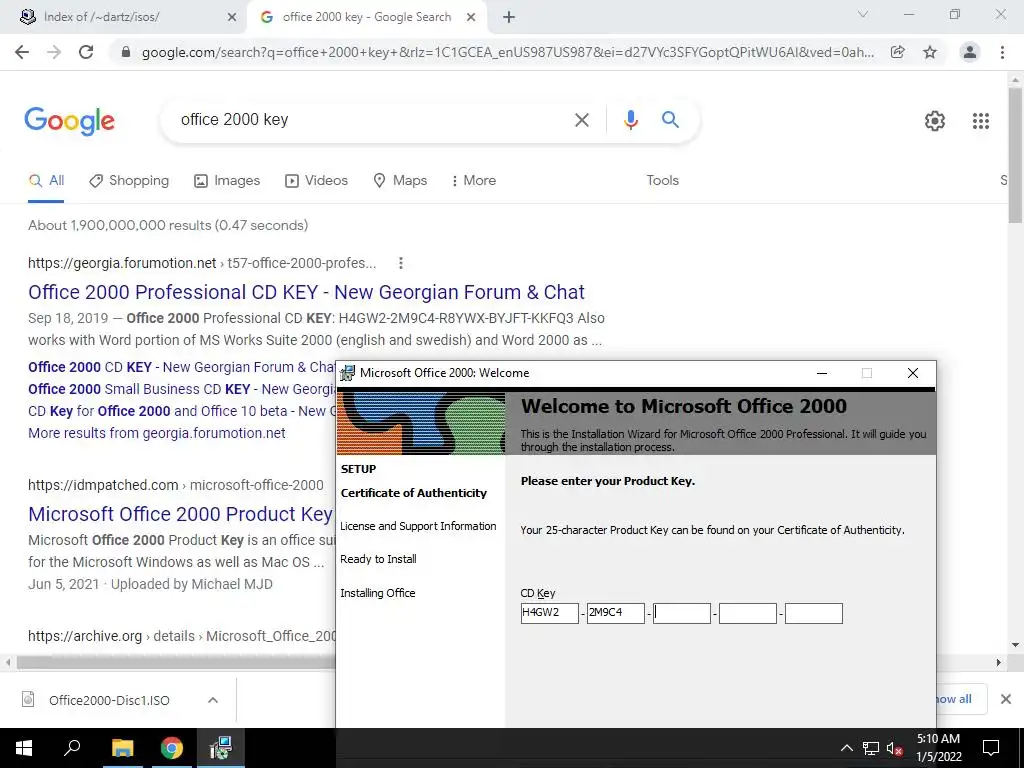
Task: Expand the More search categories menu
Action: (474, 181)
